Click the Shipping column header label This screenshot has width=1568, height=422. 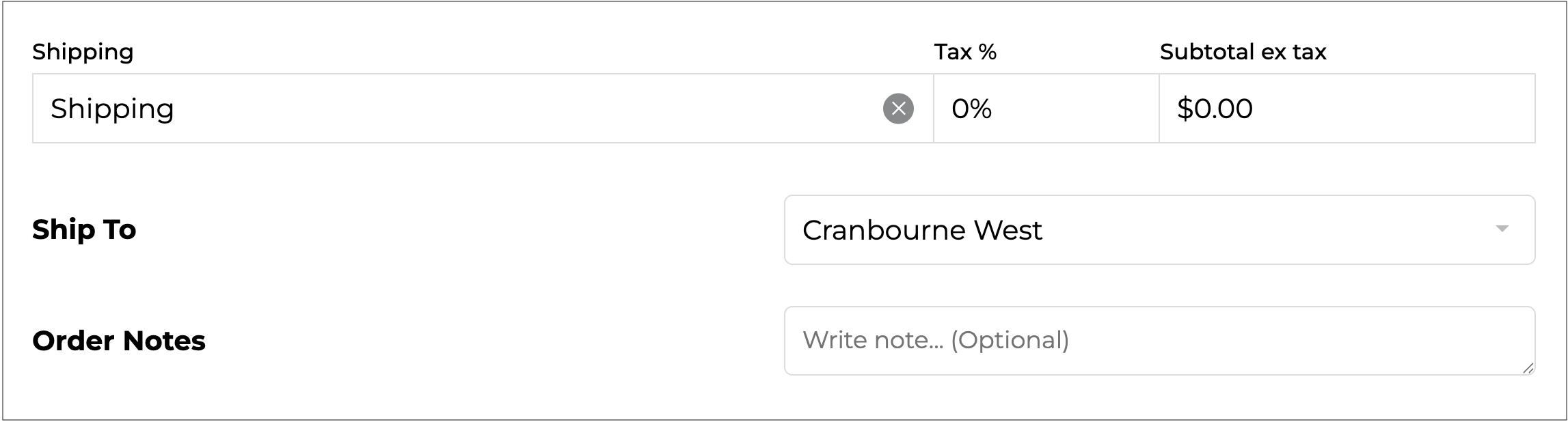(x=83, y=52)
